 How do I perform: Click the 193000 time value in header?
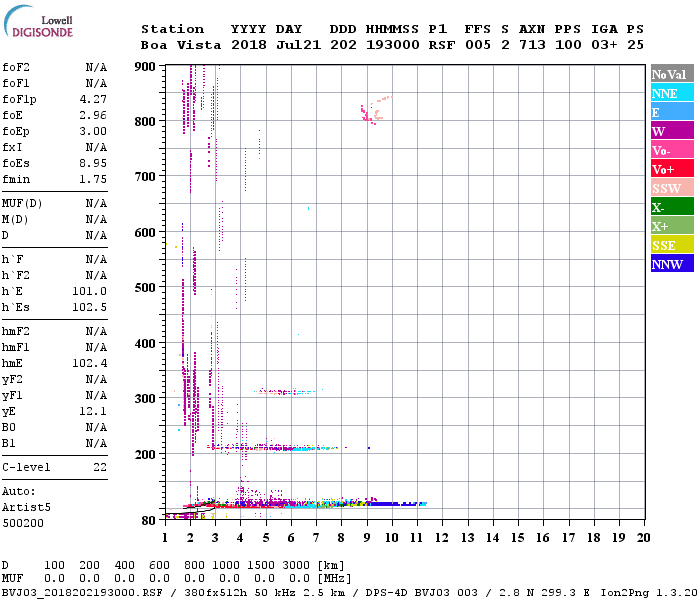pyautogui.click(x=393, y=45)
